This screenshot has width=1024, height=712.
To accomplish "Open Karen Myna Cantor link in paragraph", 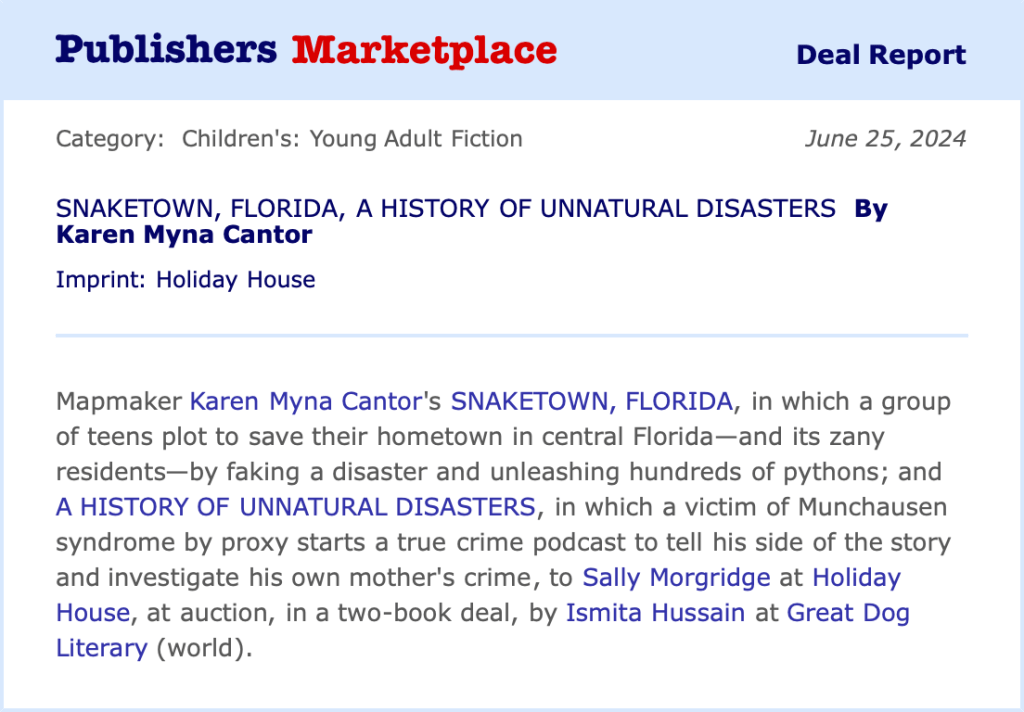I will point(302,402).
